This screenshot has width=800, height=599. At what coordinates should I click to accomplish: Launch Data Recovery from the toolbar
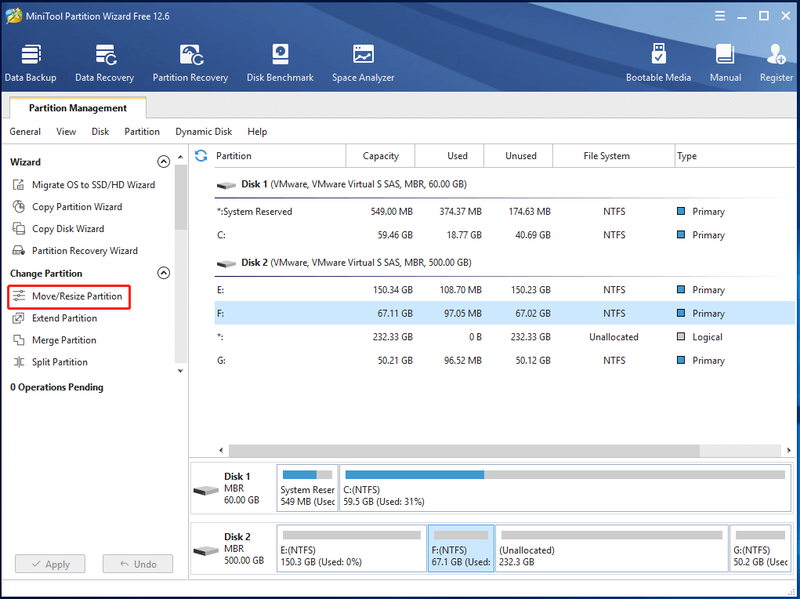(105, 63)
